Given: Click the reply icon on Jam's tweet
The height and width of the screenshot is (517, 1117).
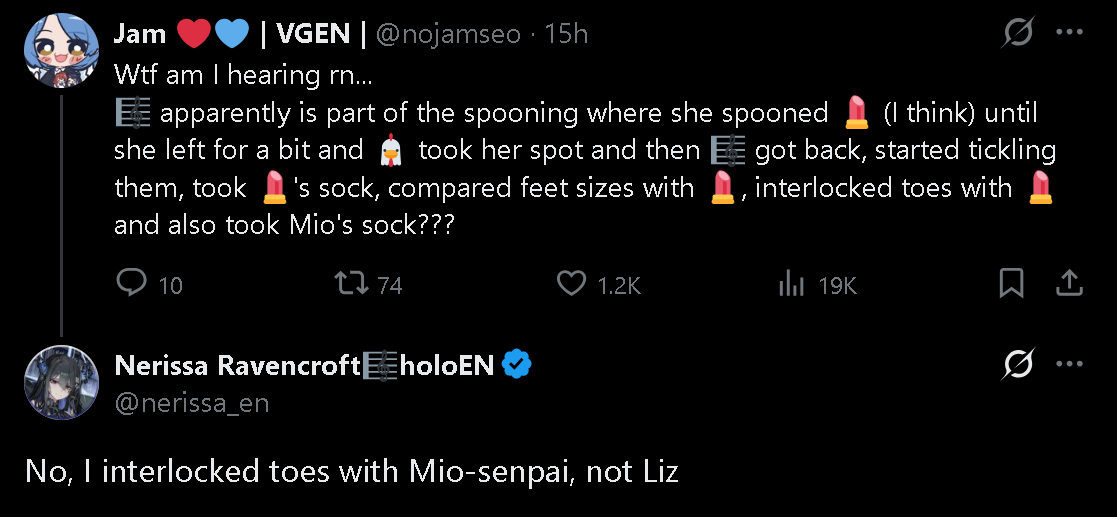Looking at the screenshot, I should (132, 284).
